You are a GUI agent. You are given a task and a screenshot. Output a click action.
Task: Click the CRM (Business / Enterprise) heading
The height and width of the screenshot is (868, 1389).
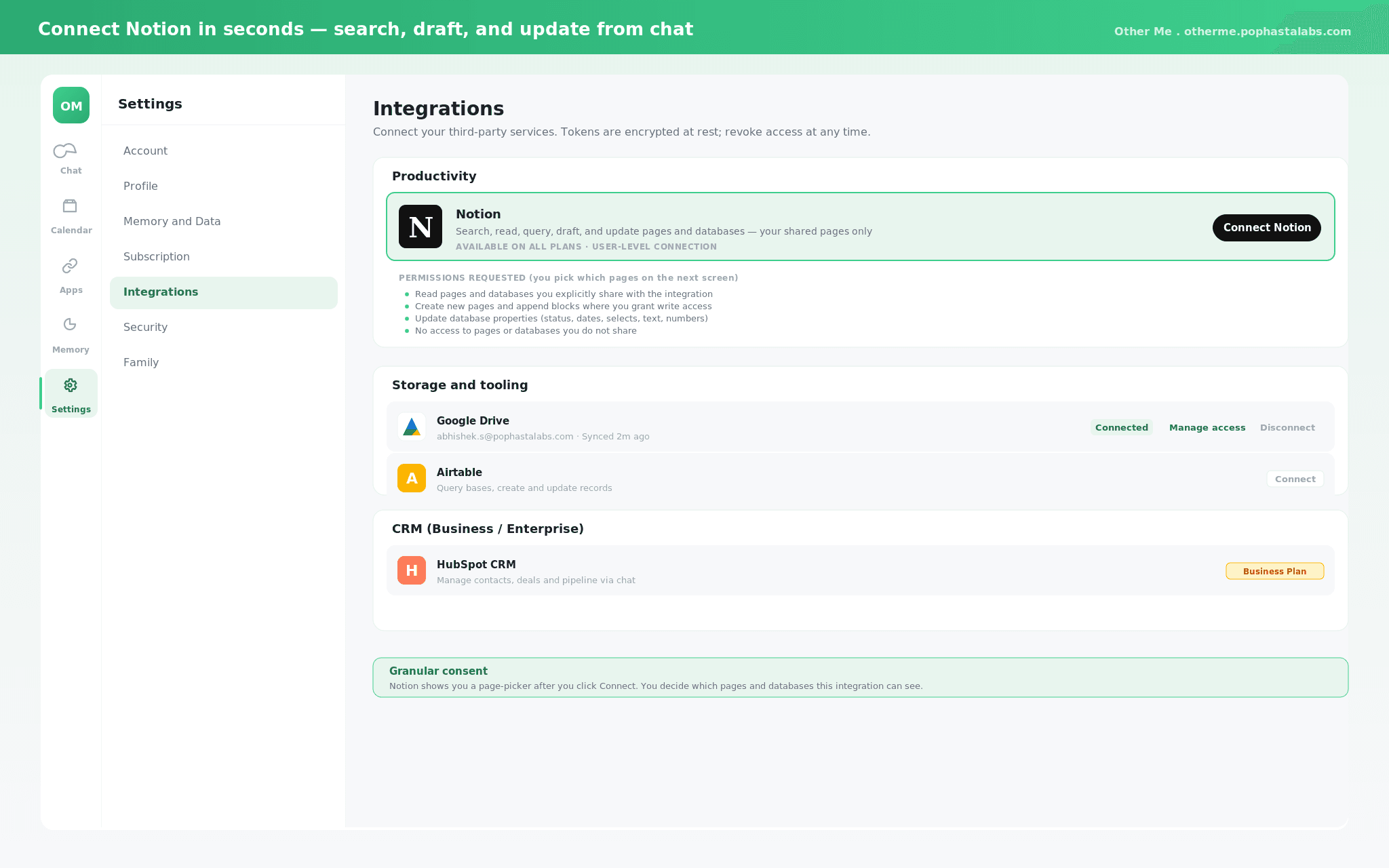coord(488,529)
